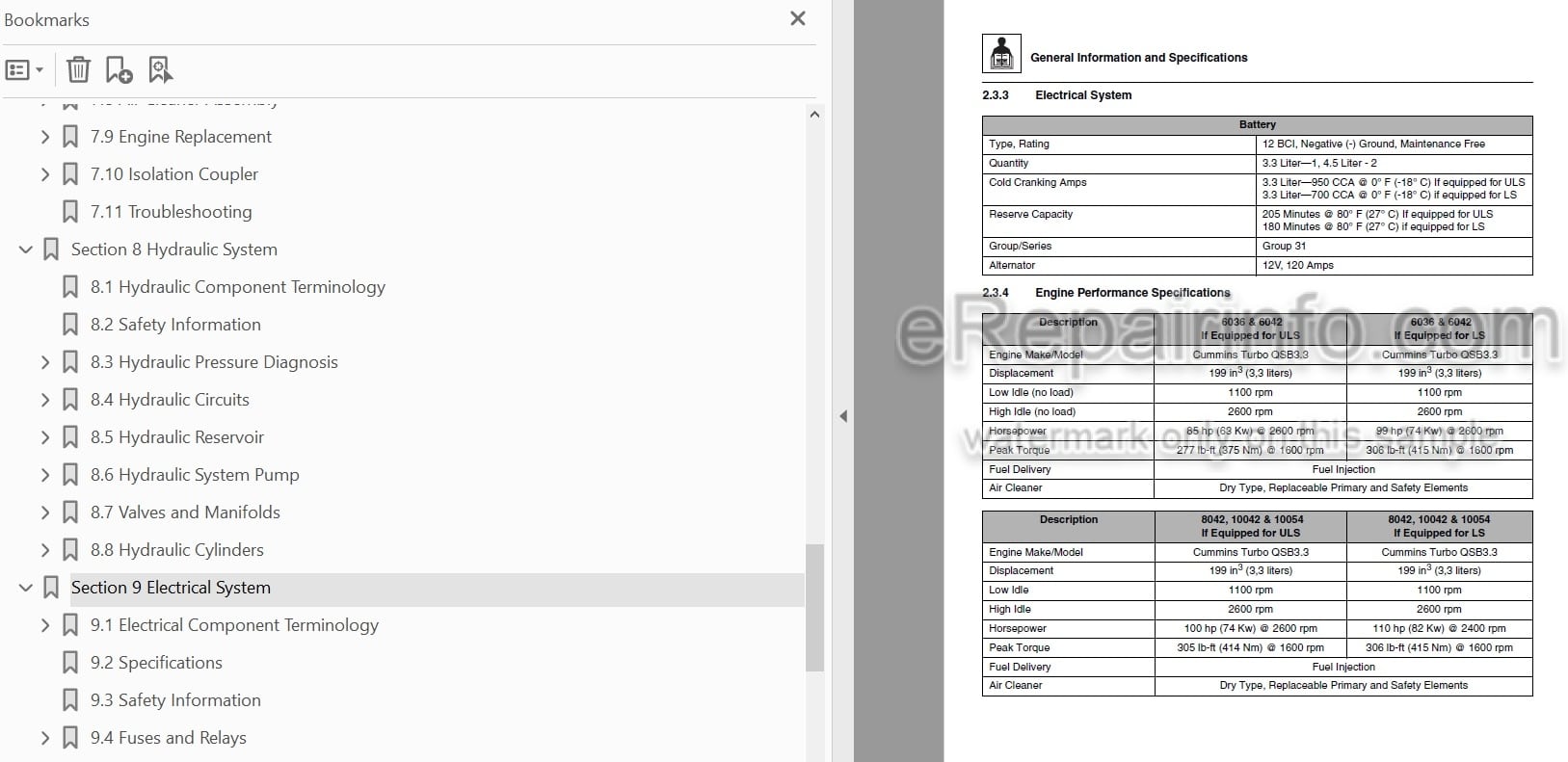1568x762 pixels.
Task: Open 9.1 Electrical Component Terminology
Action: click(234, 625)
